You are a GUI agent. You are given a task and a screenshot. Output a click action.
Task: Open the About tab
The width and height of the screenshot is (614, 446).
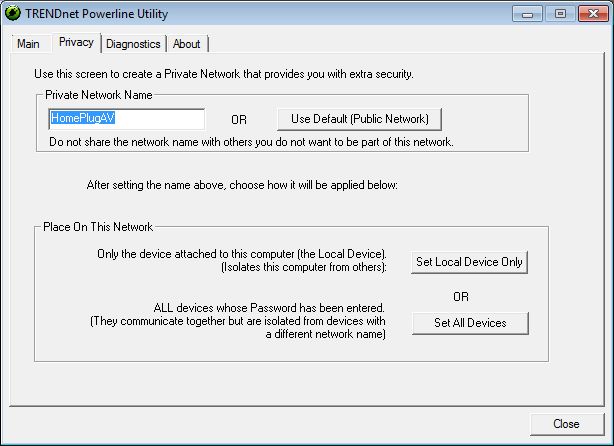click(x=187, y=43)
